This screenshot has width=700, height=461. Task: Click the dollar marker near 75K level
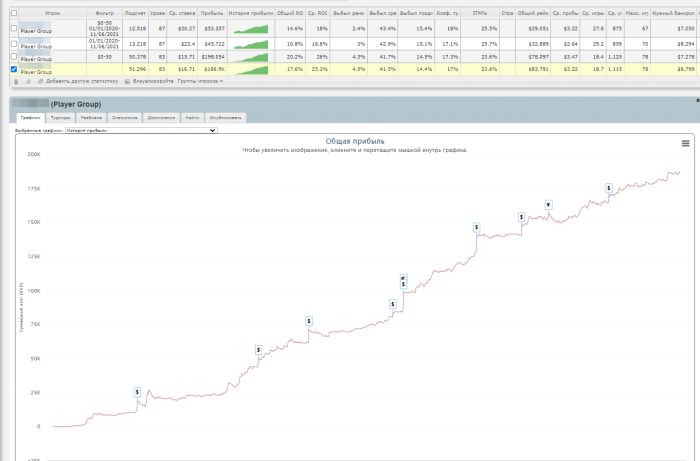[310, 321]
